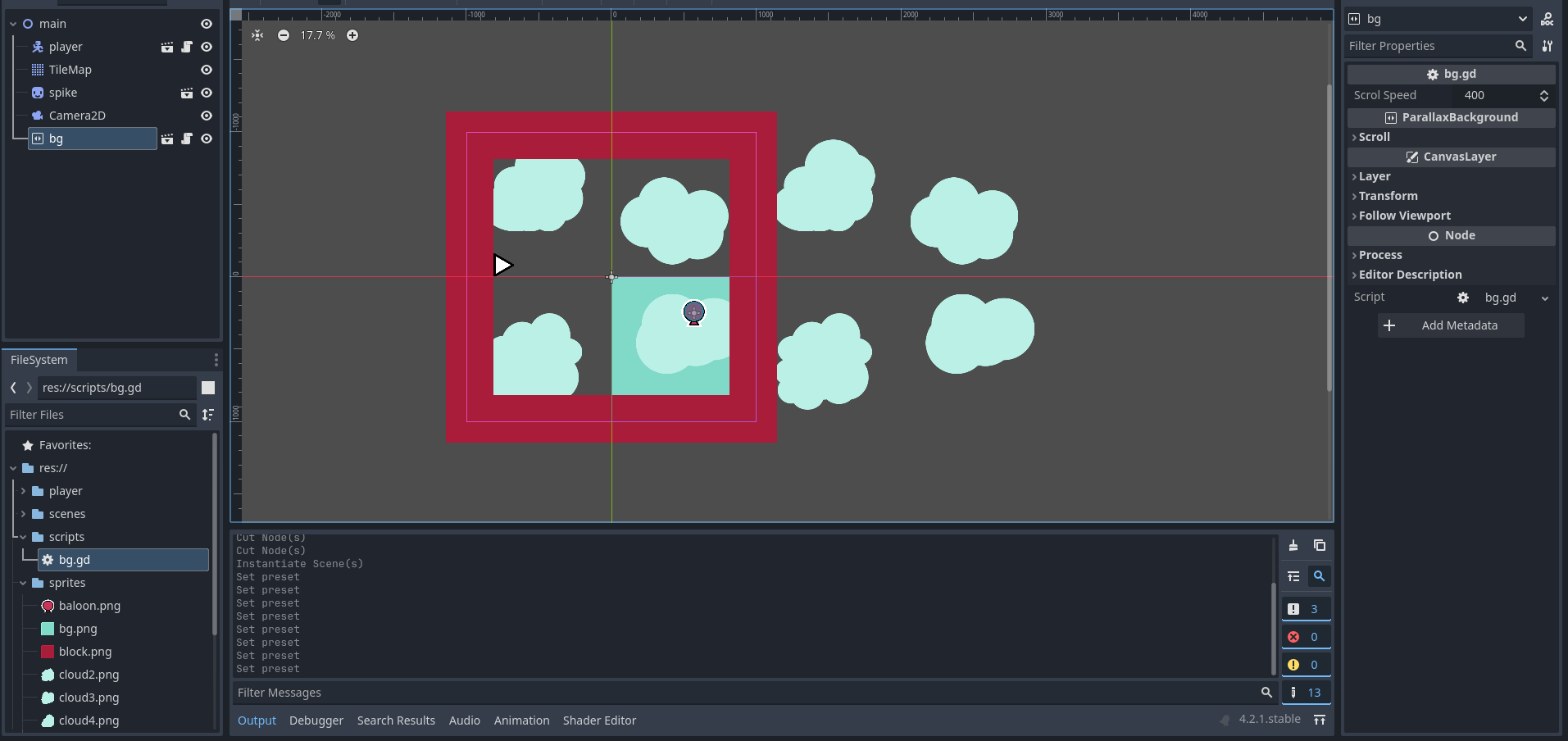Clear the output log
1568x741 pixels.
(x=1293, y=545)
